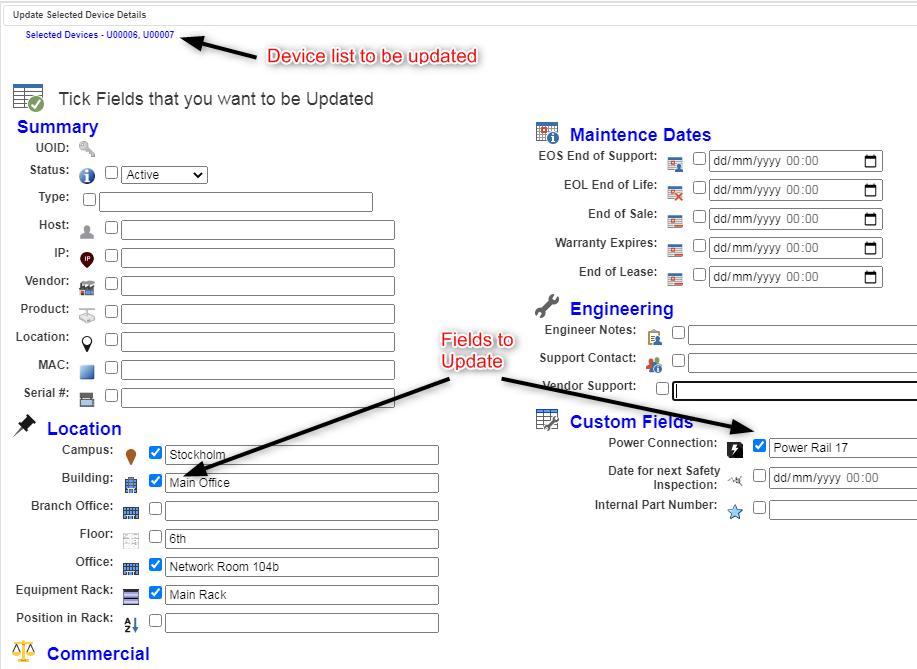Open the End of Sale date picker
This screenshot has height=669, width=917.
click(x=870, y=219)
